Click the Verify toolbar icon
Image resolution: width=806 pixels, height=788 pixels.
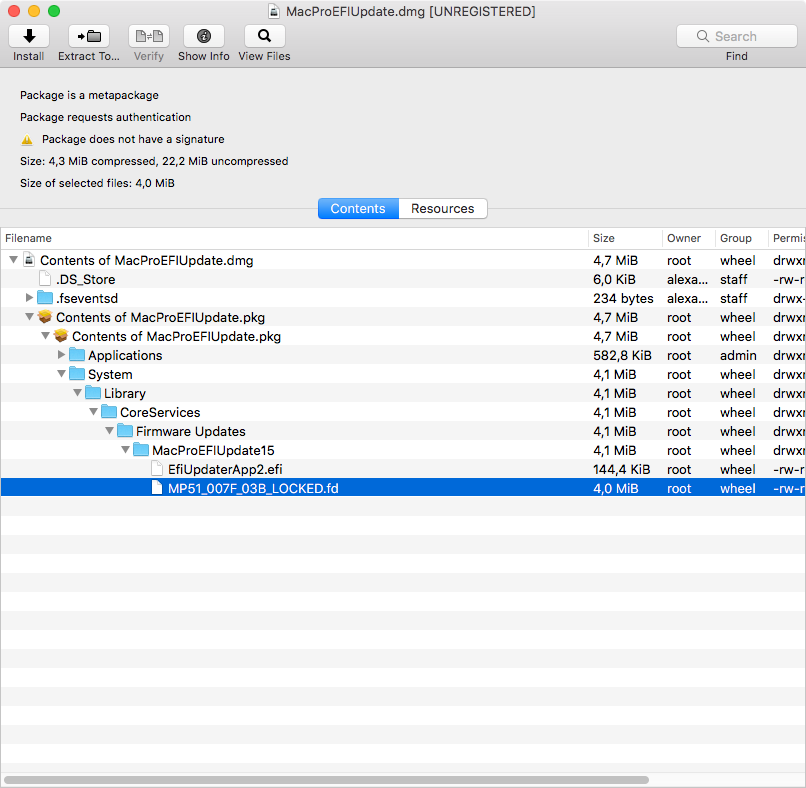149,36
